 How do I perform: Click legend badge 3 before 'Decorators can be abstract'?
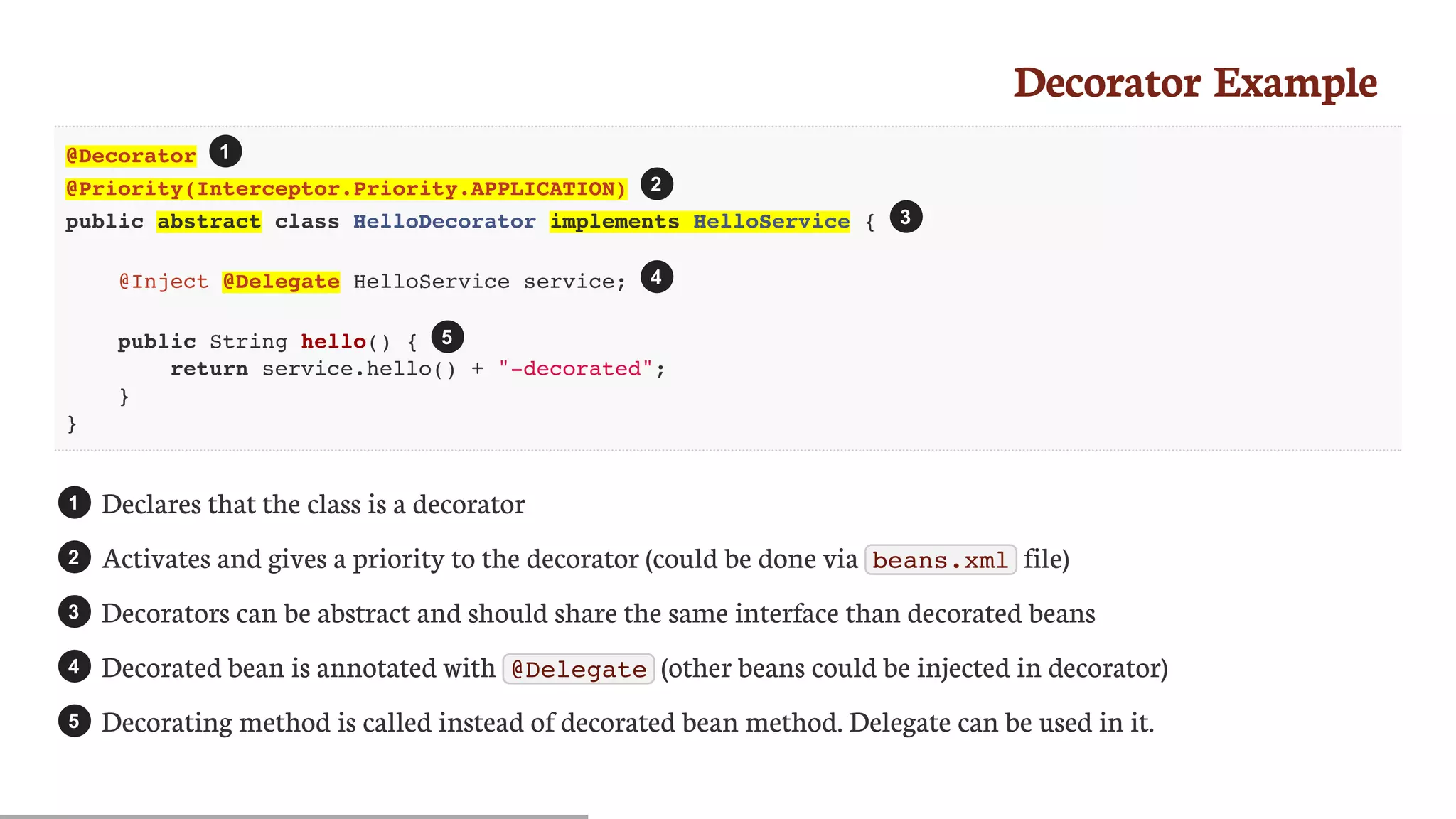(x=74, y=612)
